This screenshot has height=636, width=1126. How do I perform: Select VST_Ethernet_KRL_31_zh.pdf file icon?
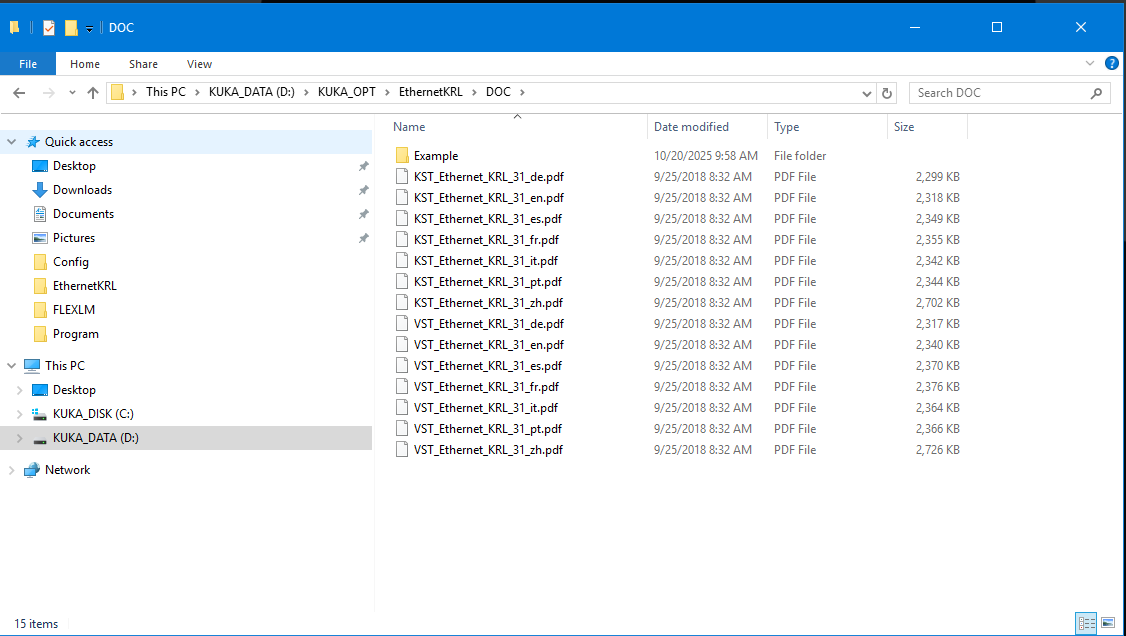(x=402, y=449)
